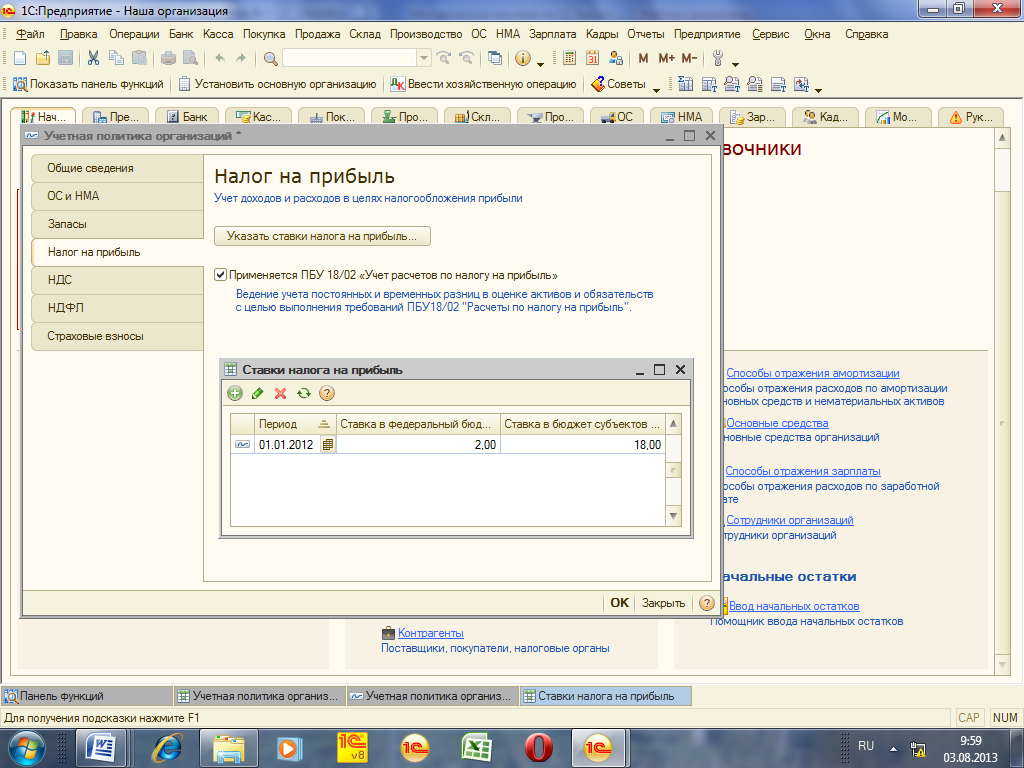Click into the toolbar search input field

tap(349, 58)
